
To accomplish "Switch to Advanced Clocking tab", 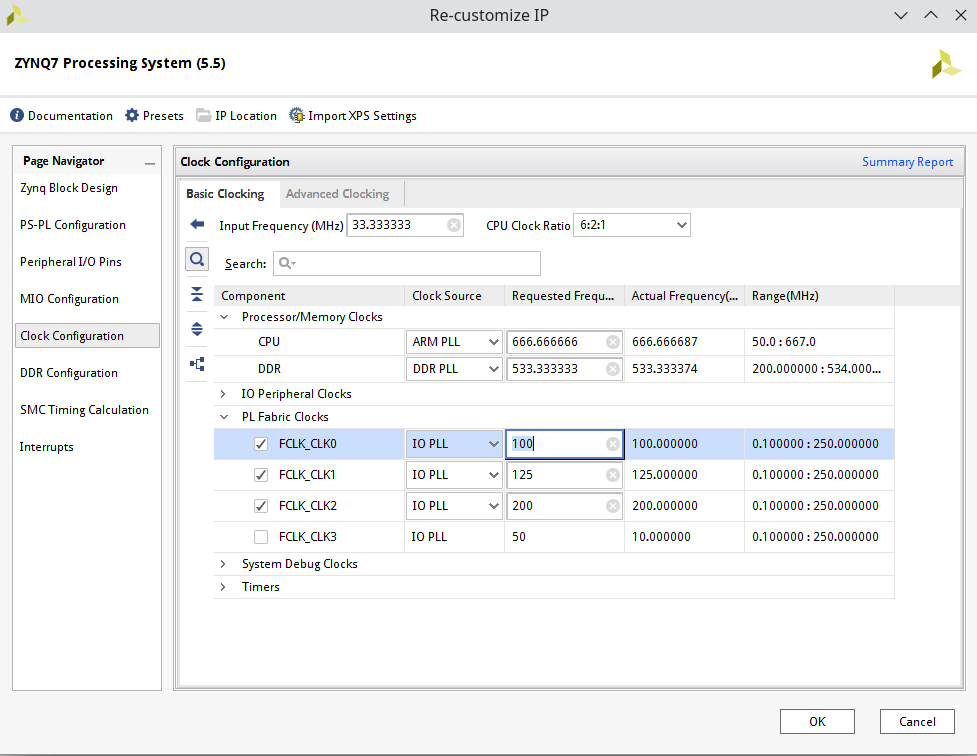I will (x=337, y=194).
